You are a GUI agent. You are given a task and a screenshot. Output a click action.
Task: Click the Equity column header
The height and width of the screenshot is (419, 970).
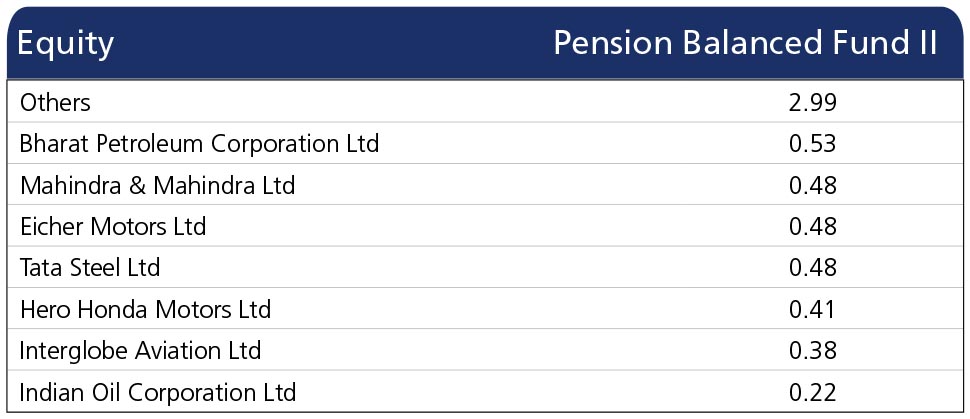[66, 45]
